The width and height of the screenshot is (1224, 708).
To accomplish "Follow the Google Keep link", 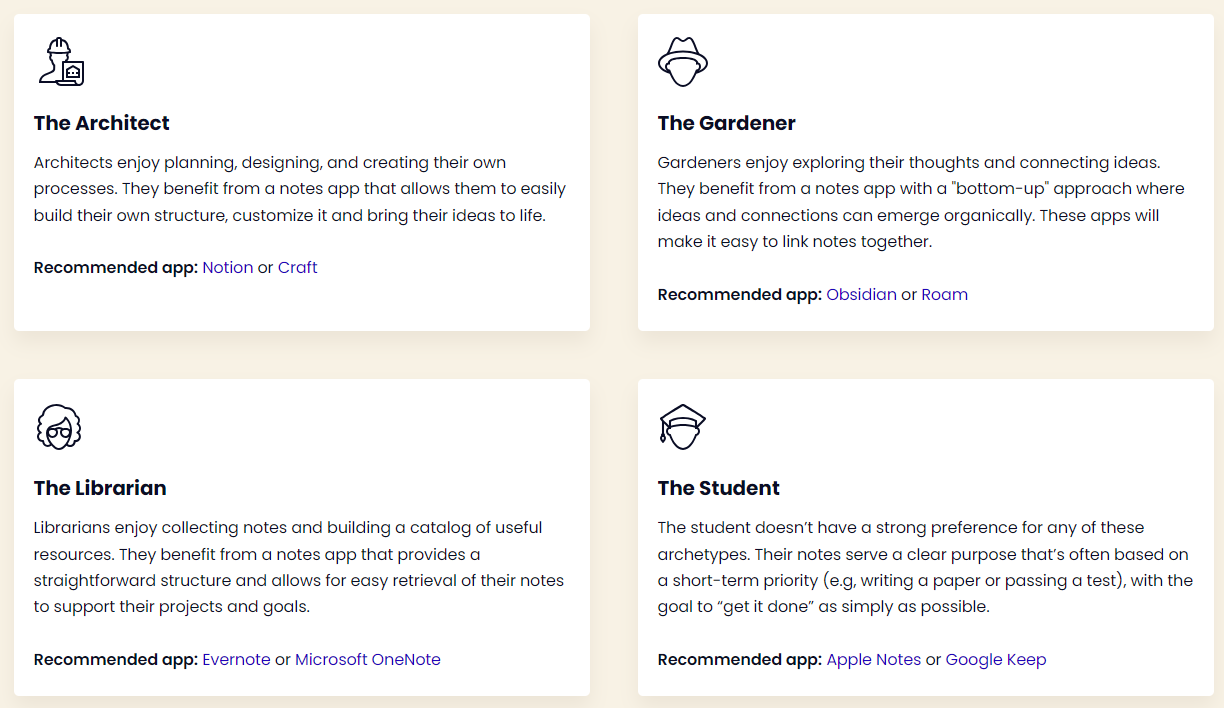I will tap(995, 660).
